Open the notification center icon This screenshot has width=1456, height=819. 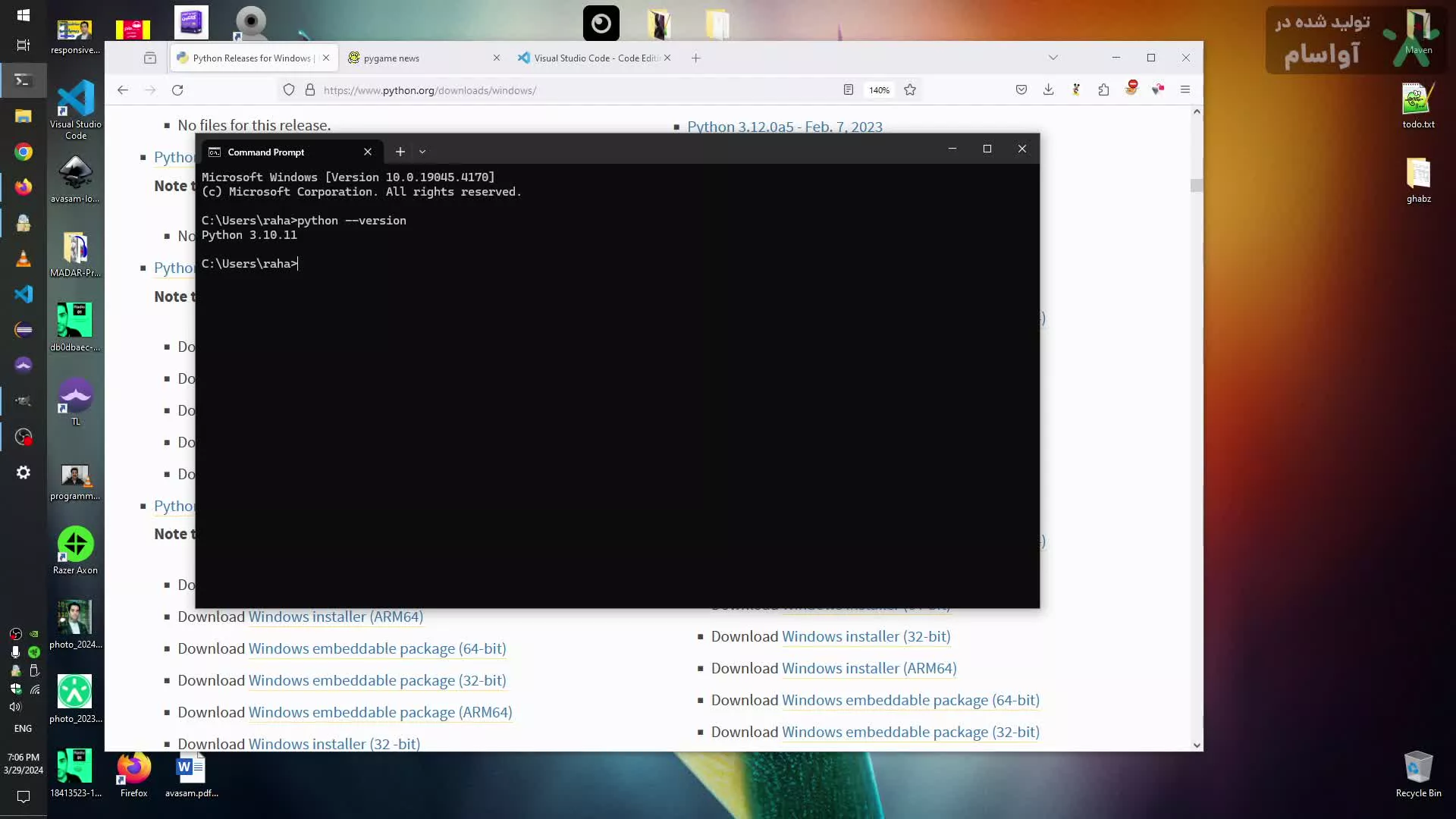click(24, 797)
